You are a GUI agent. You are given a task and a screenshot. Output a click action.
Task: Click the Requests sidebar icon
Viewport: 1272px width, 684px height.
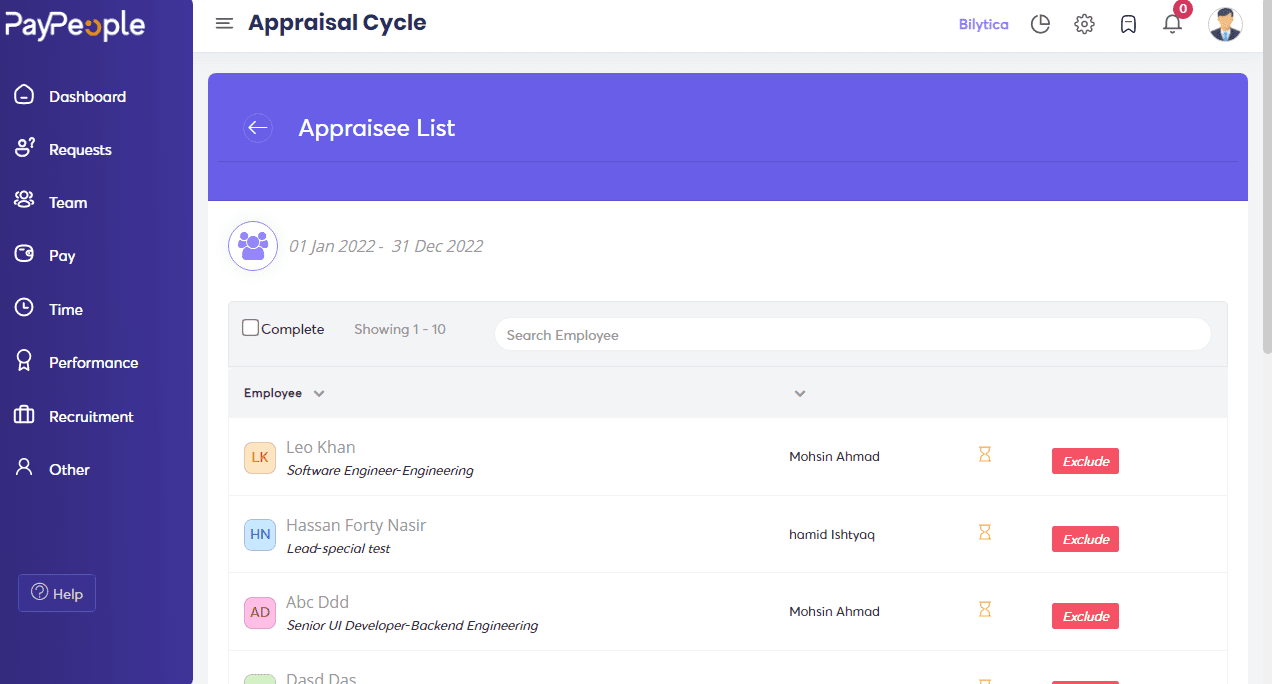point(24,149)
